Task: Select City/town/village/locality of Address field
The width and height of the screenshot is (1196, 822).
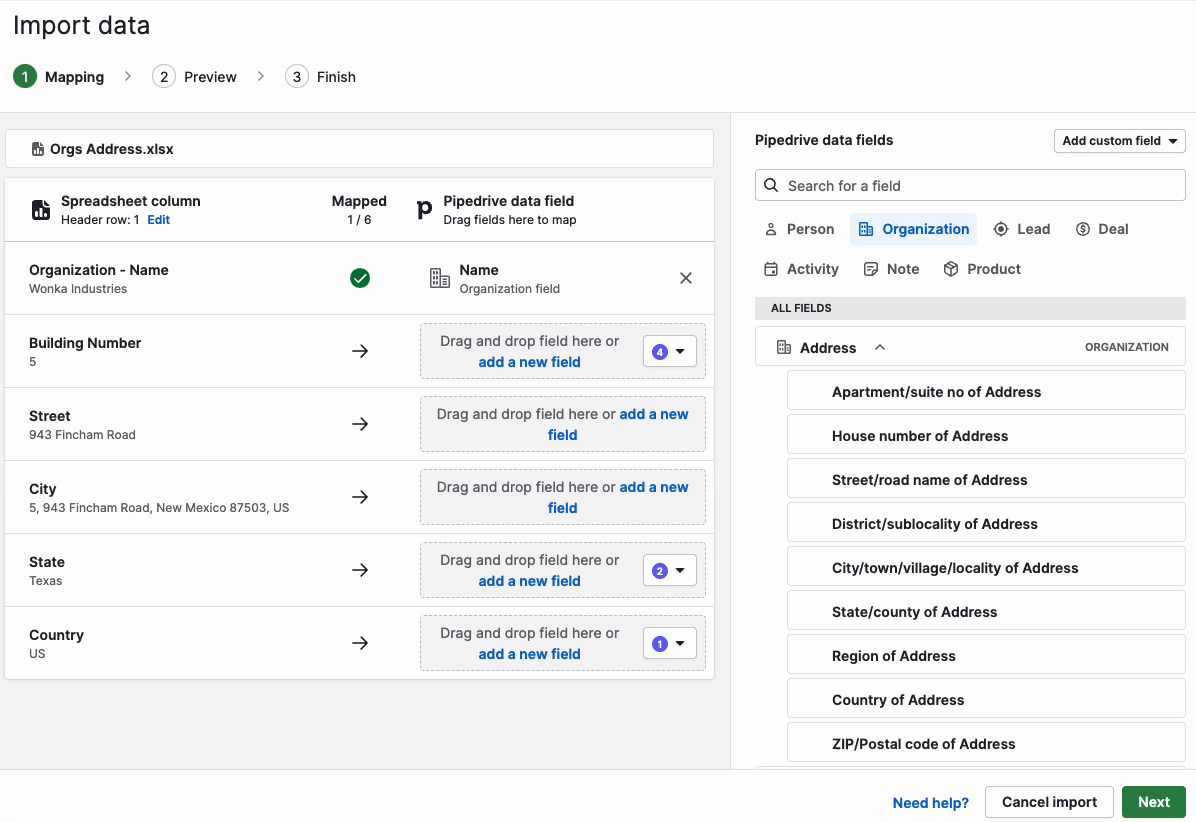Action: click(x=985, y=568)
